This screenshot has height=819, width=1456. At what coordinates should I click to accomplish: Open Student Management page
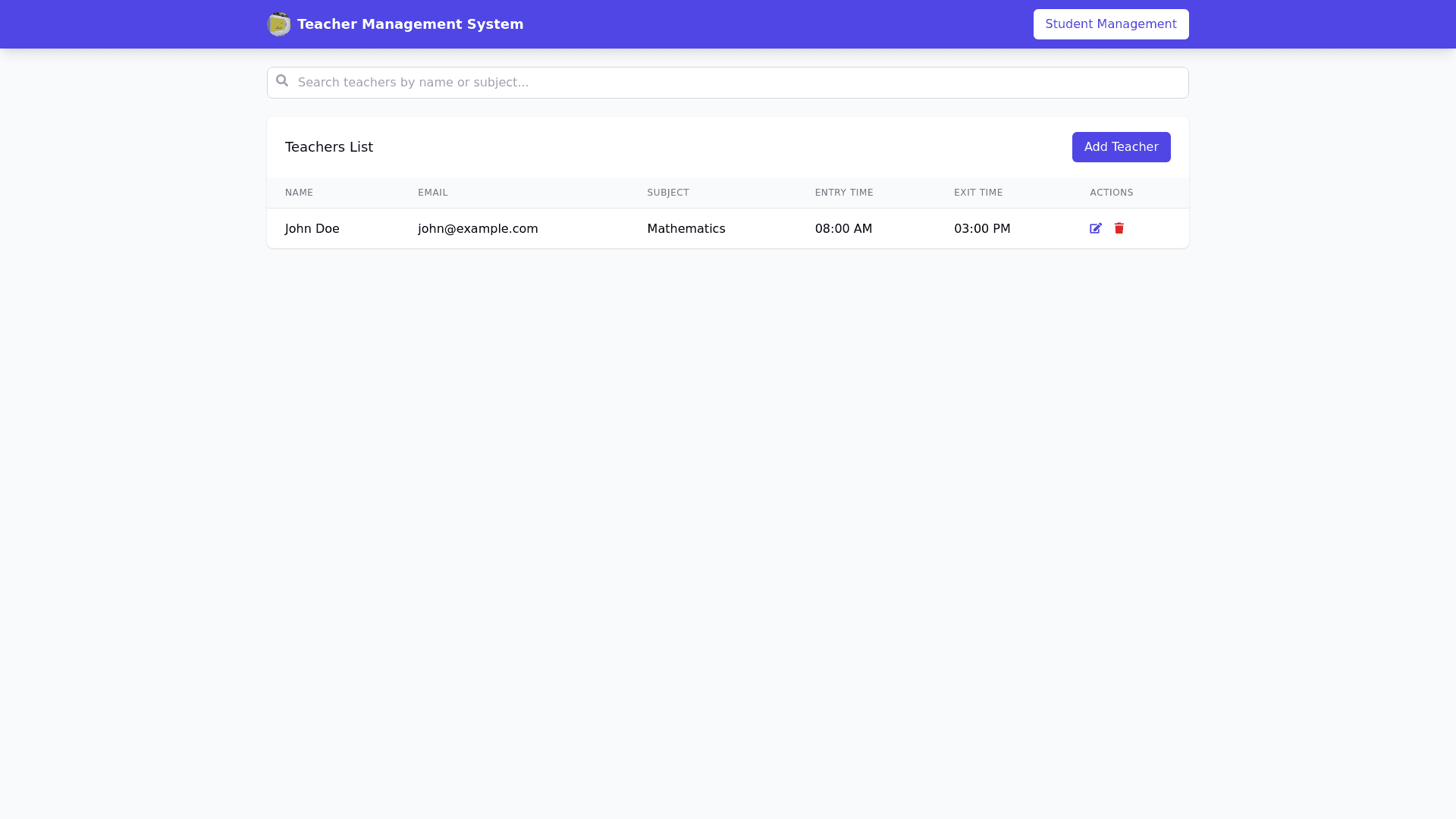click(1110, 24)
